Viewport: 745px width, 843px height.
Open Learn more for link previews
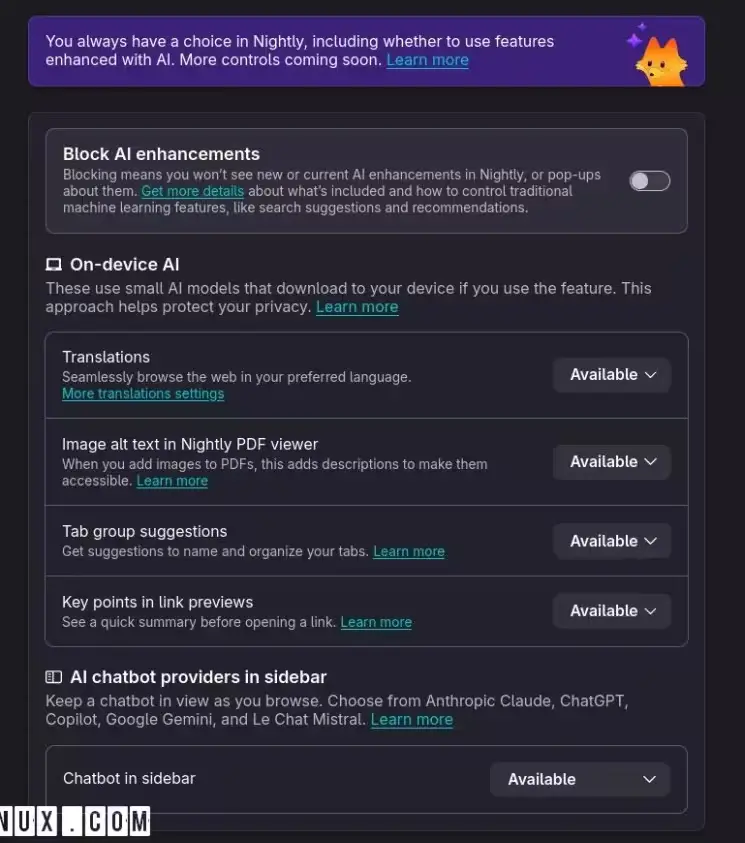(x=376, y=622)
